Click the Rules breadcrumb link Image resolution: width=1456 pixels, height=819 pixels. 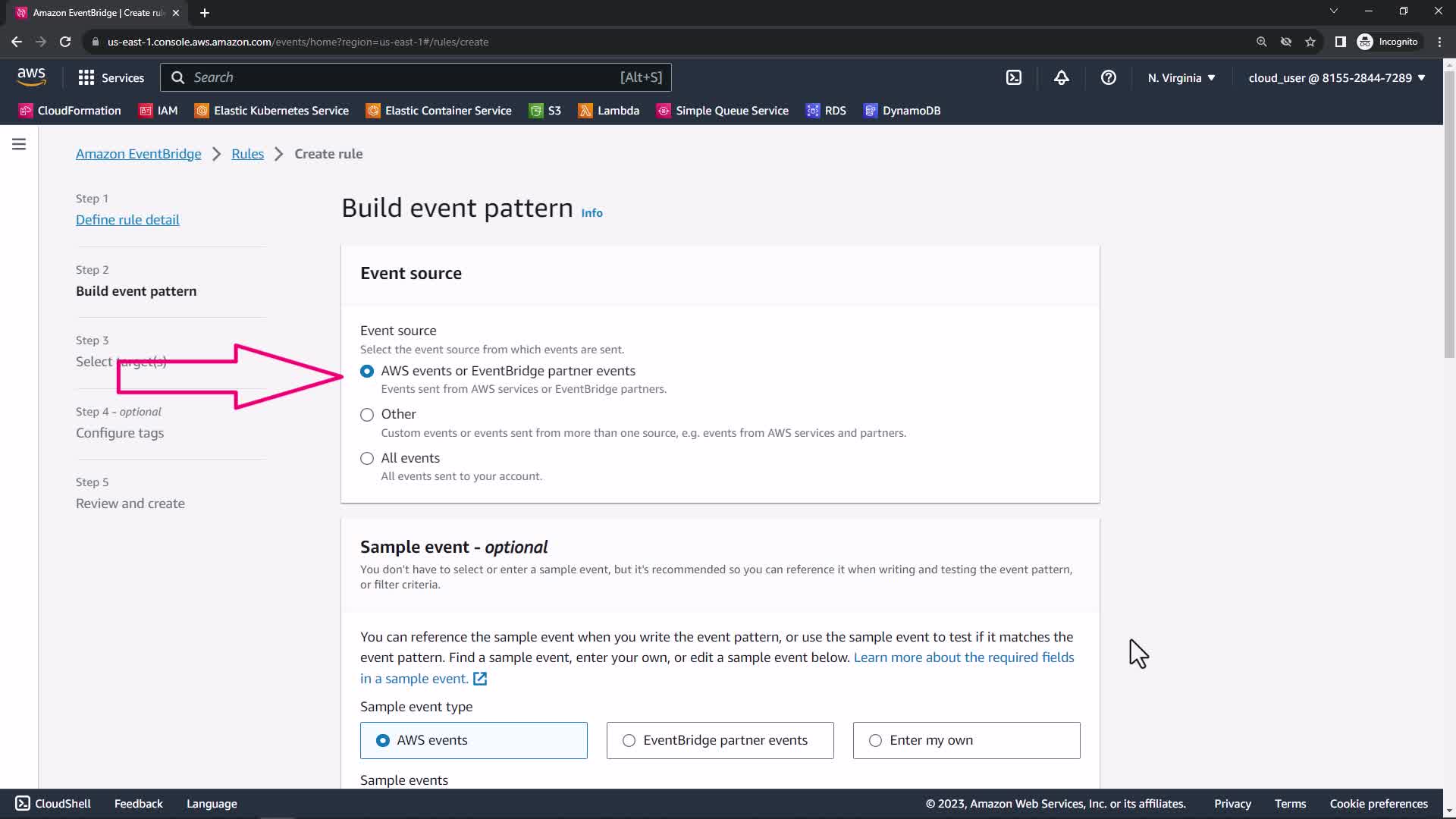[247, 154]
